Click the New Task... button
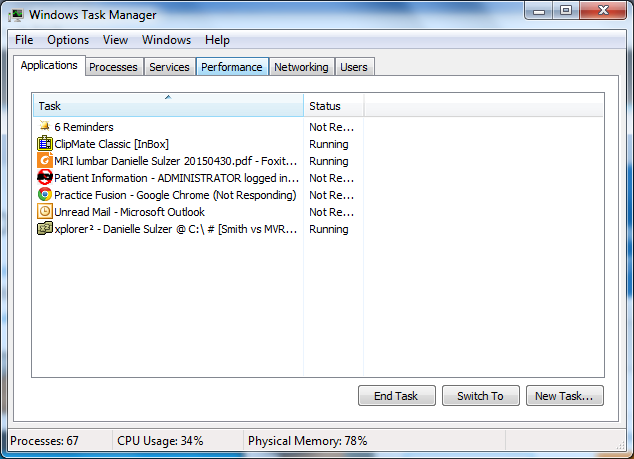 point(564,396)
